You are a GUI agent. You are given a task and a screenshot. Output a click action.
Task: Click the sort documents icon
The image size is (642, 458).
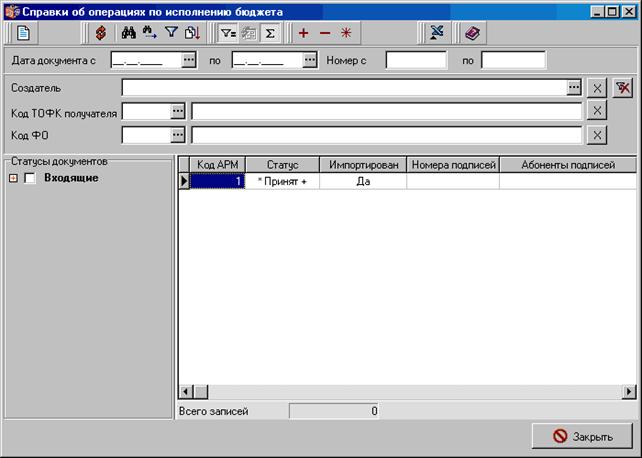tap(192, 33)
